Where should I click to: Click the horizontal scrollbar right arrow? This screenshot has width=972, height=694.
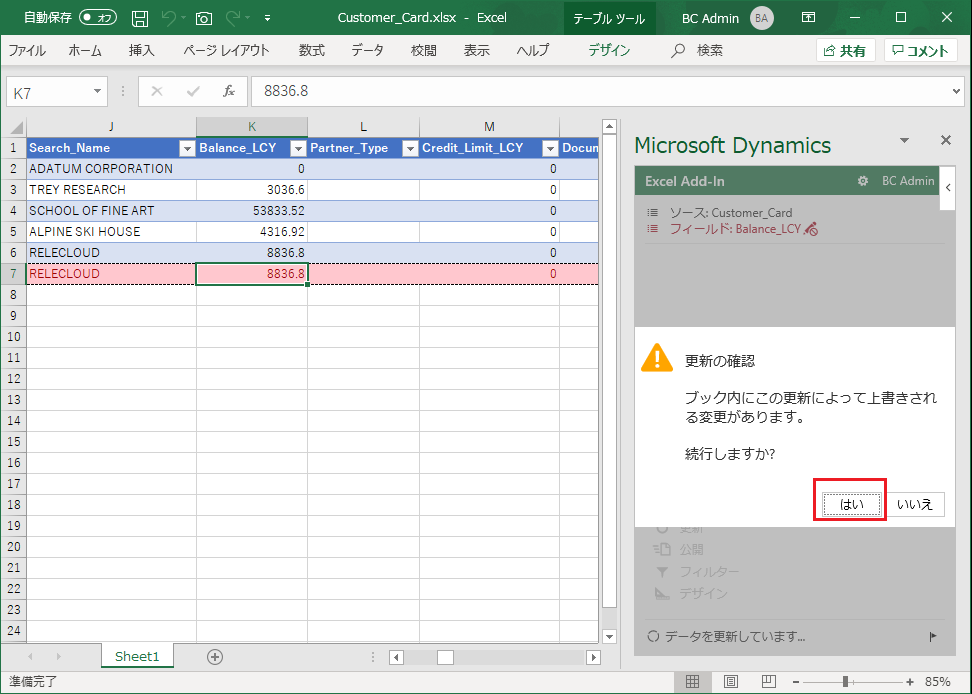coord(593,657)
